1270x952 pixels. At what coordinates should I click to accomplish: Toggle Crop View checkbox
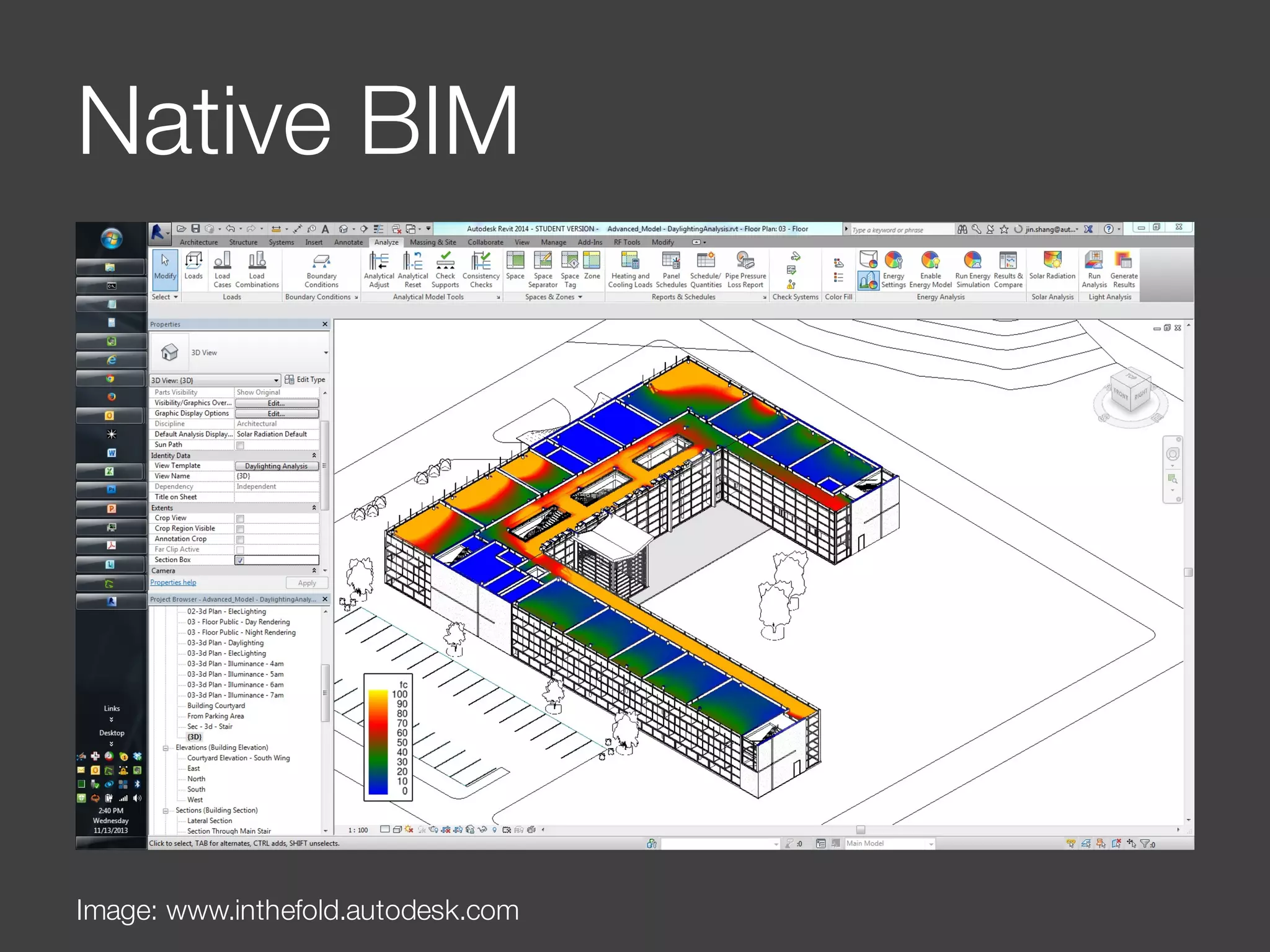tap(240, 519)
